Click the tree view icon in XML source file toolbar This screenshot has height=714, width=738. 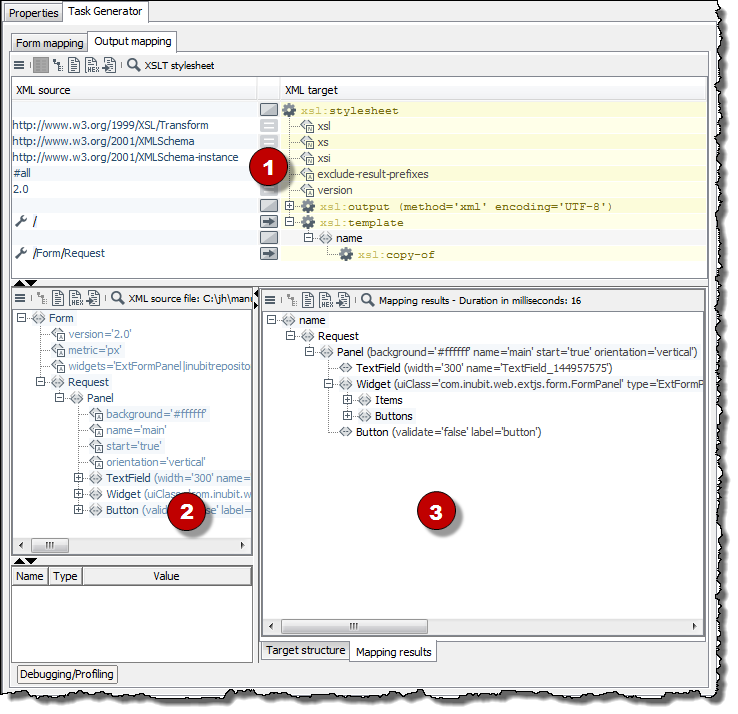click(x=38, y=298)
